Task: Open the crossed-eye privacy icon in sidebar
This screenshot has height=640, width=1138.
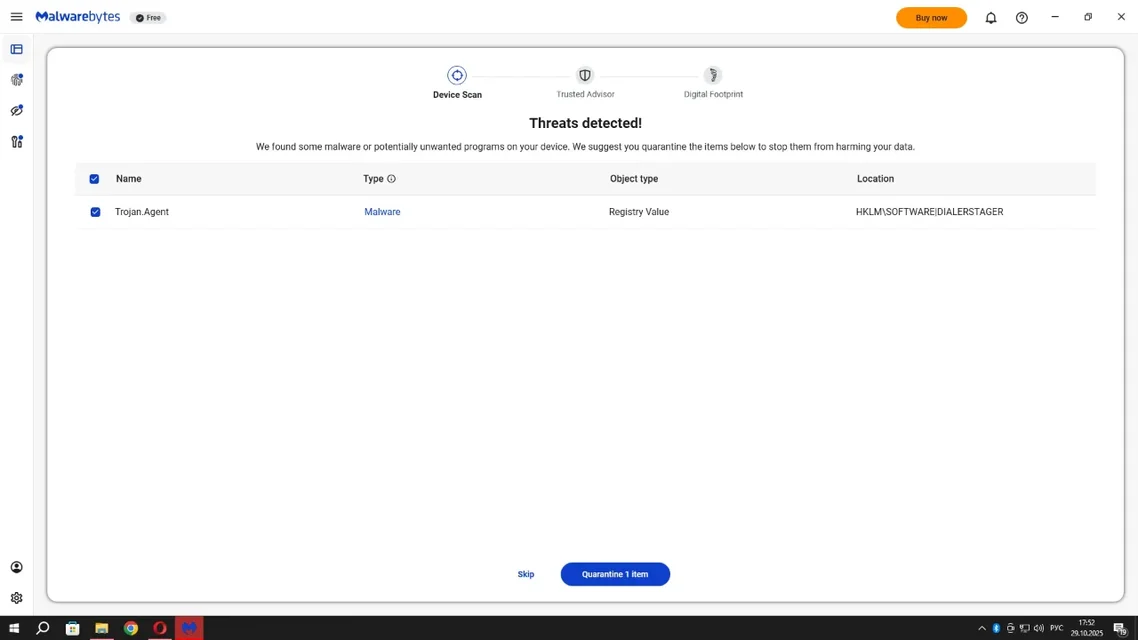Action: click(x=16, y=111)
